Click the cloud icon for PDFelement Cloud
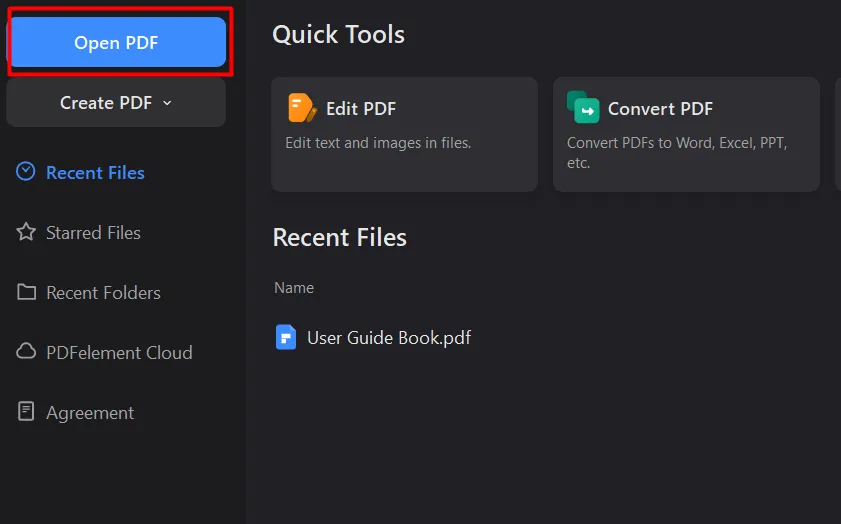The image size is (841, 524). (x=26, y=352)
